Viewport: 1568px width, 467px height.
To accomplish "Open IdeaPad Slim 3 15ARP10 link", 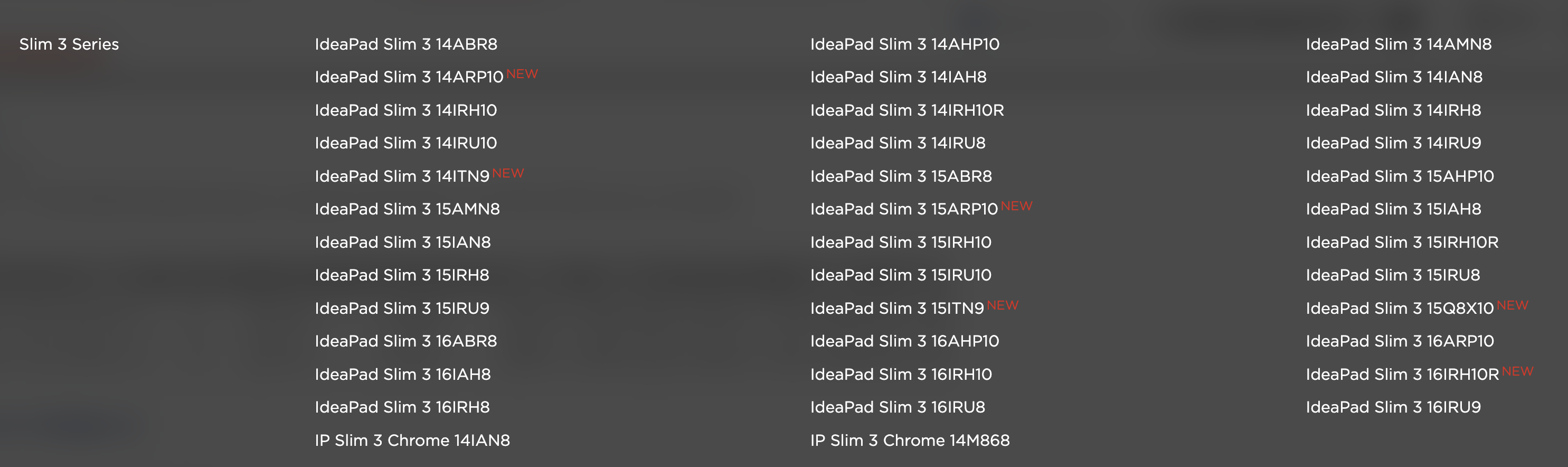I will (x=904, y=209).
